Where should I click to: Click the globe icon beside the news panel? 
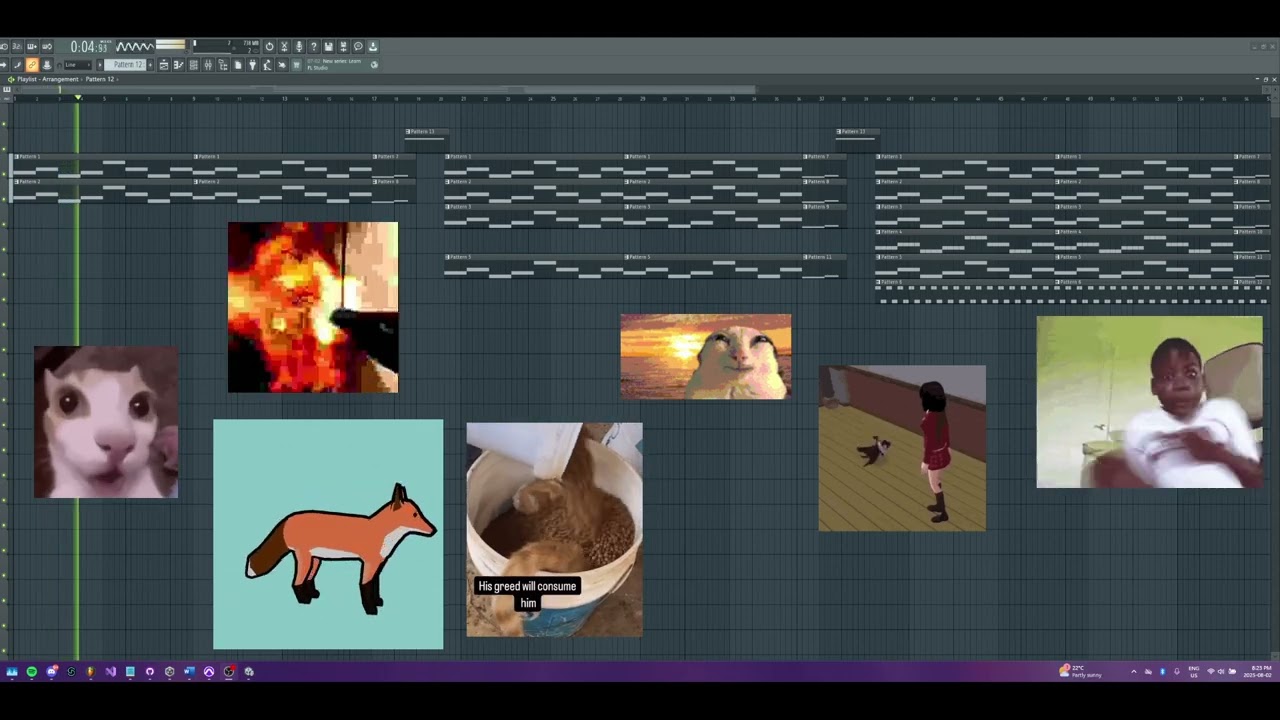[x=374, y=65]
